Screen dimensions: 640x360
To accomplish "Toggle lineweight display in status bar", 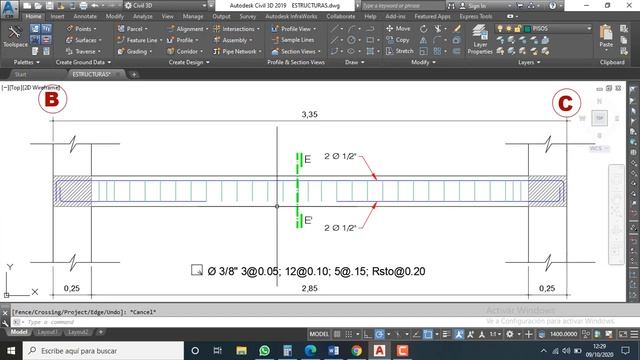I will [x=446, y=334].
